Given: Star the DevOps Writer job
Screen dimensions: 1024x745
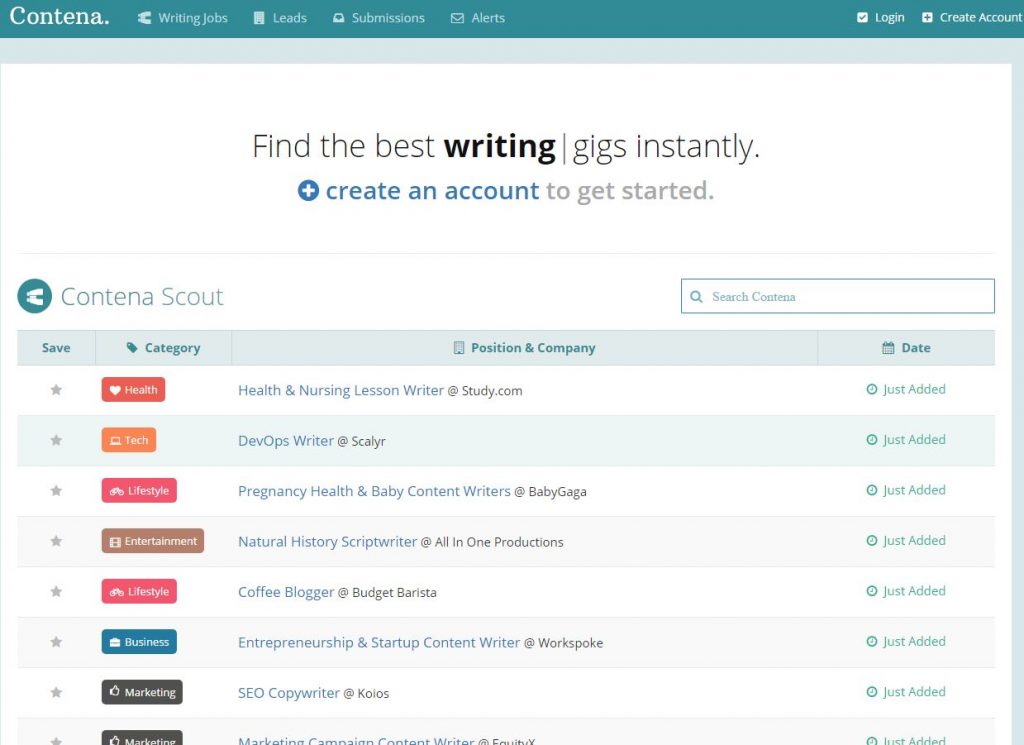Looking at the screenshot, I should coord(56,440).
